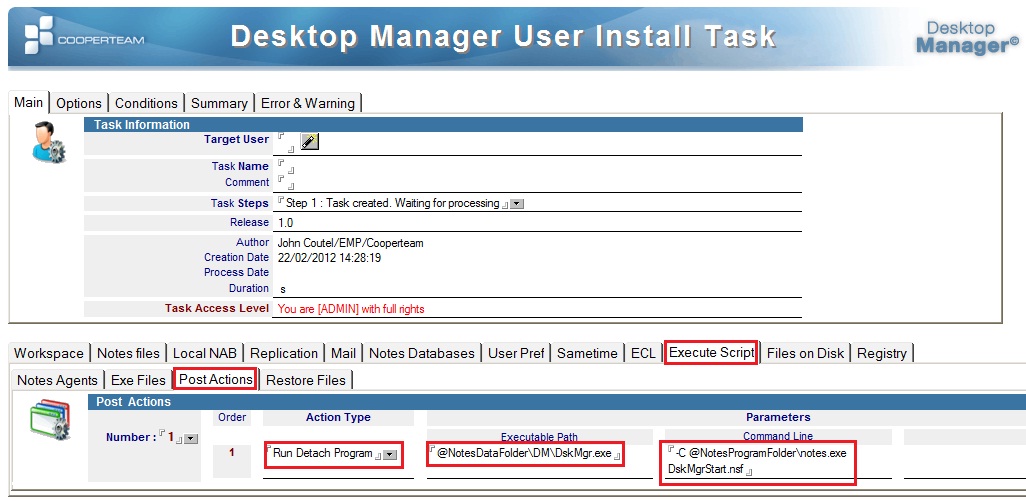Click into the Comment field
This screenshot has height=502, width=1026.
point(286,183)
